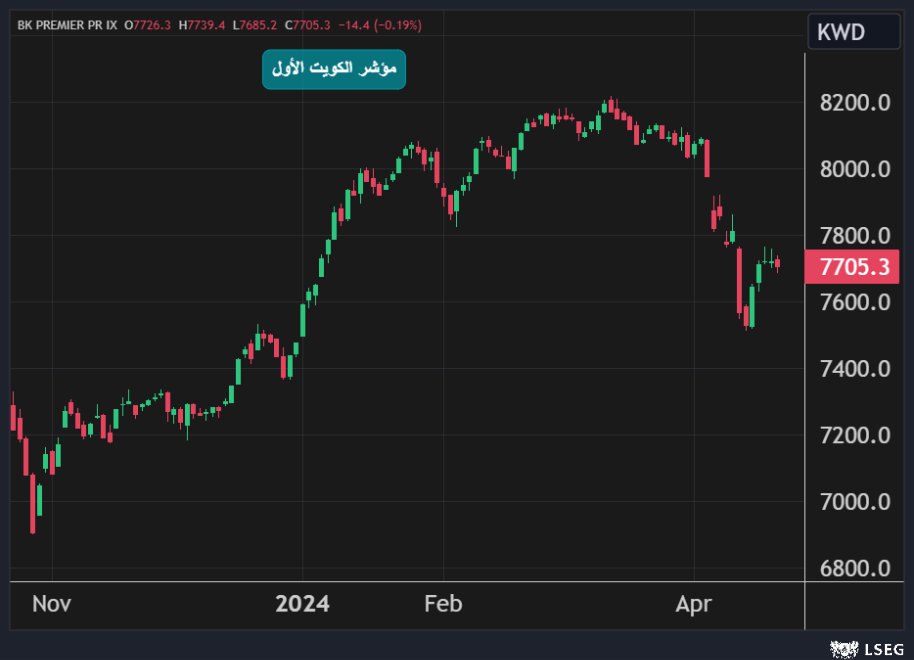The height and width of the screenshot is (660, 914).
Task: Click the 6800.0 price axis label
Action: pyautogui.click(x=854, y=568)
